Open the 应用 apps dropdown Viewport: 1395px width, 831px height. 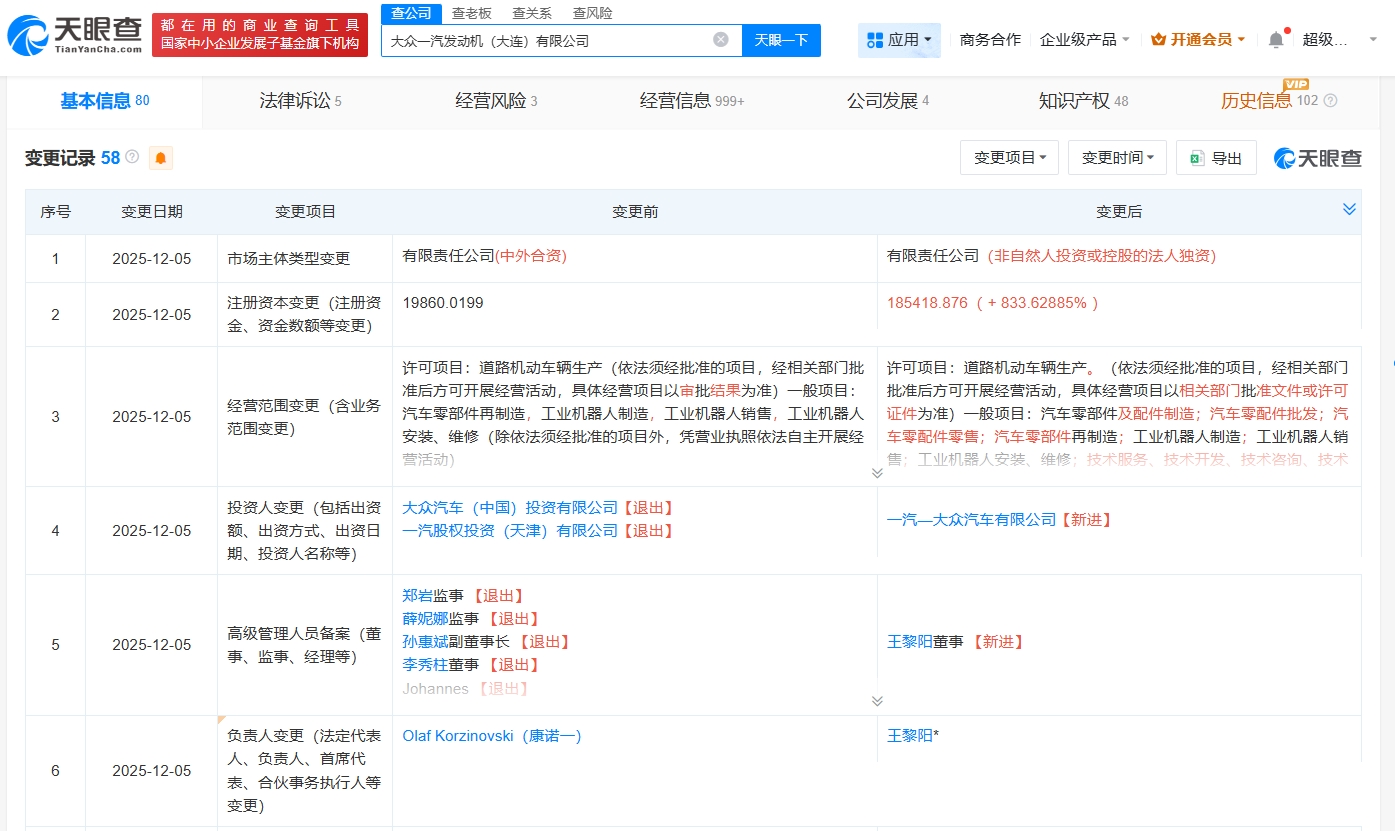899,40
